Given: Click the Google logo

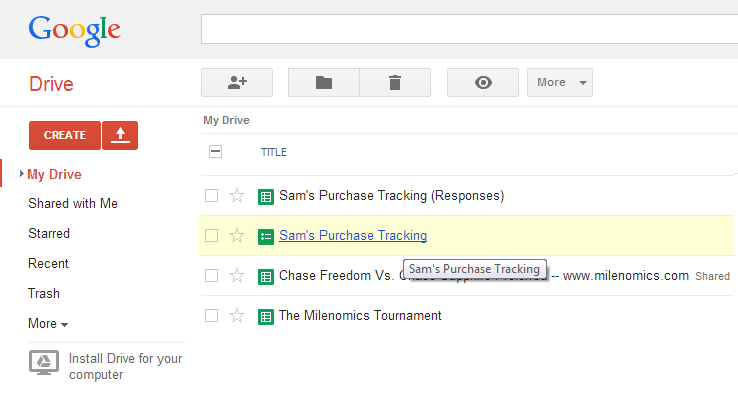Looking at the screenshot, I should click(74, 31).
